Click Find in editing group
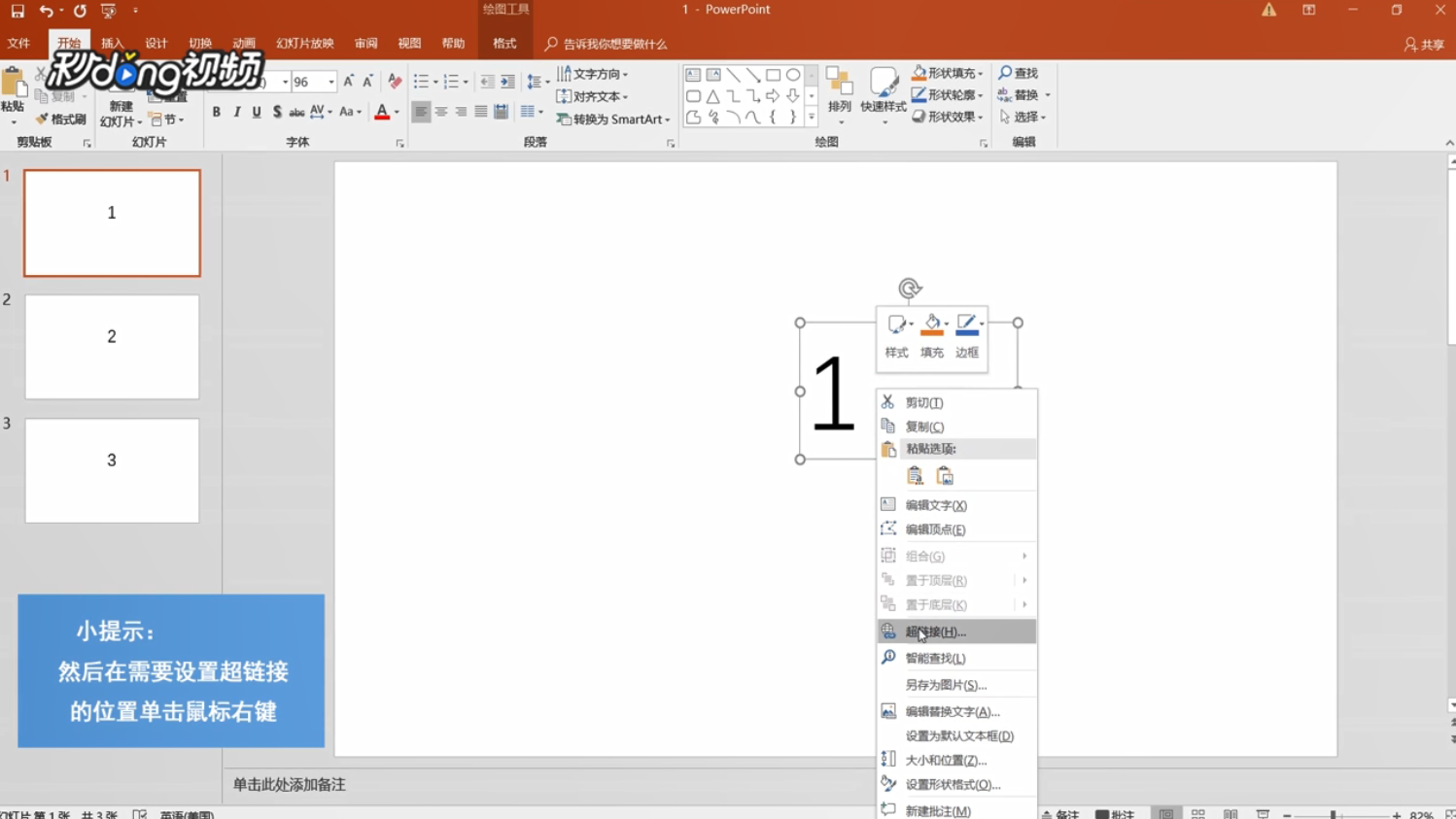The image size is (1456, 819). click(1019, 73)
